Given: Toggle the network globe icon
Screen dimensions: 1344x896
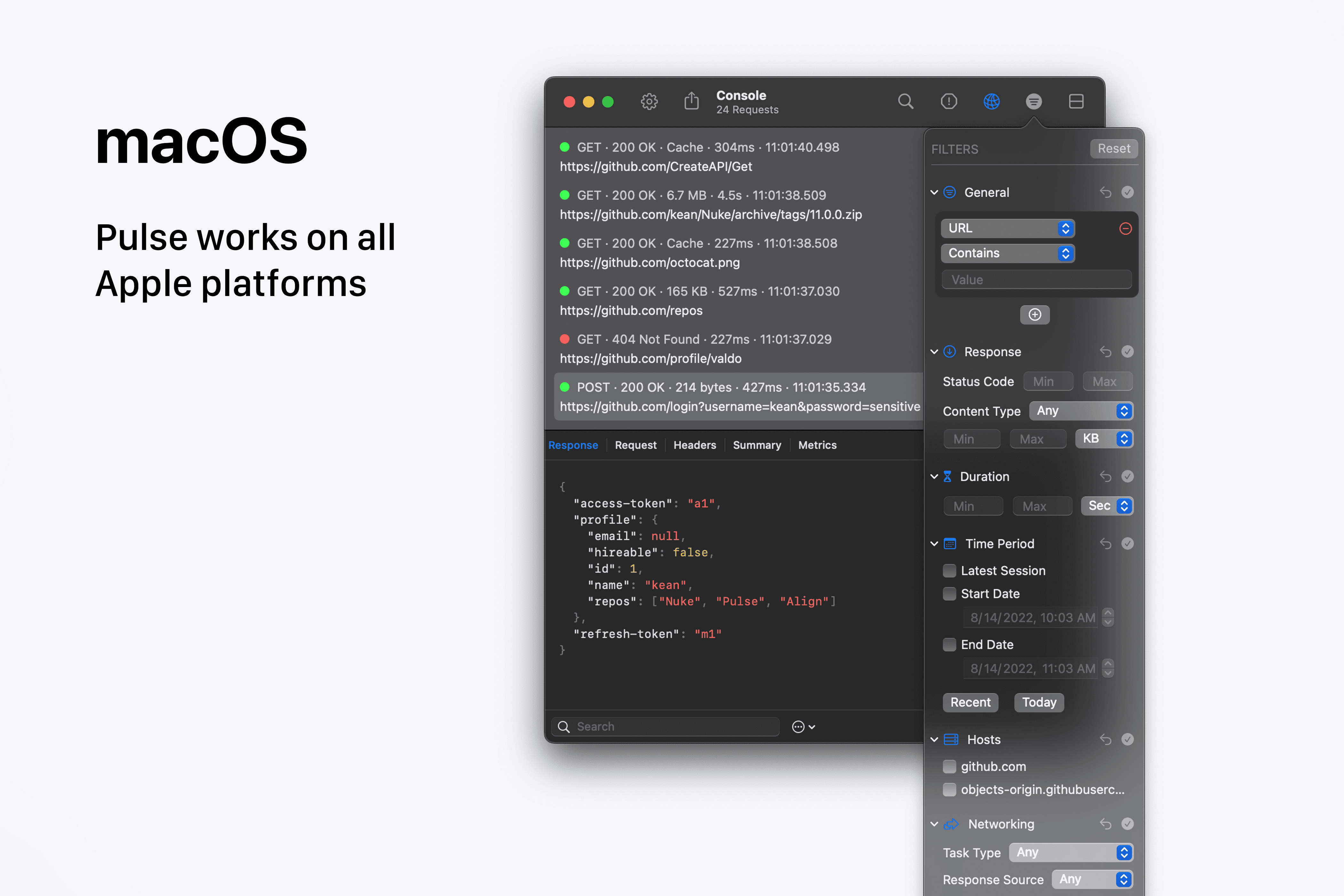Looking at the screenshot, I should click(x=991, y=101).
